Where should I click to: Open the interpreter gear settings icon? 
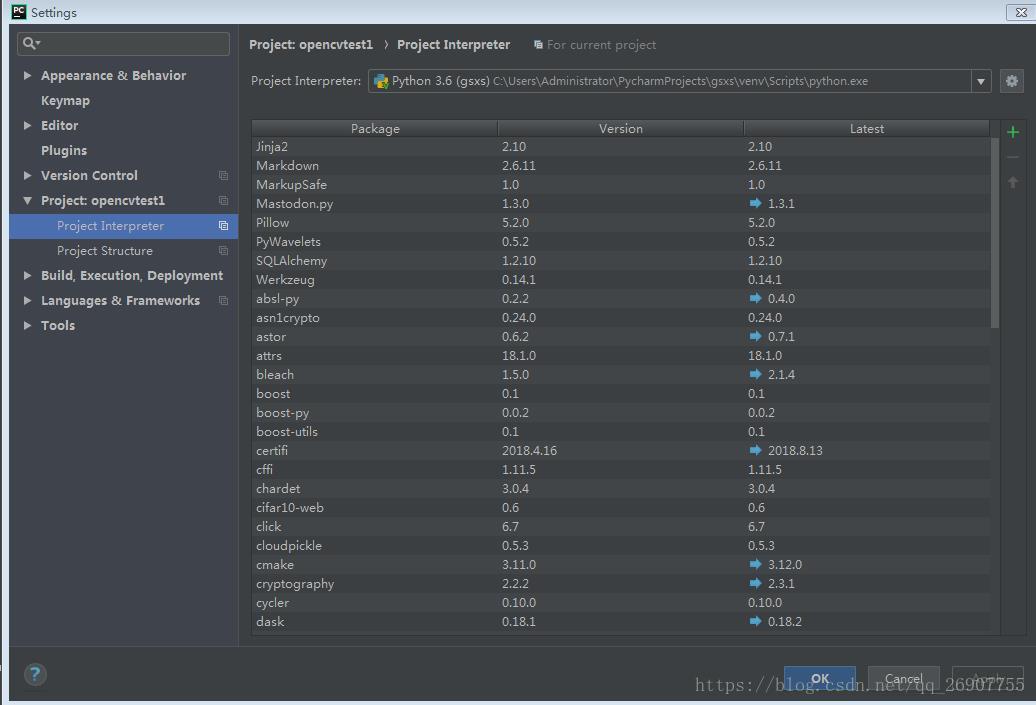coord(1012,81)
